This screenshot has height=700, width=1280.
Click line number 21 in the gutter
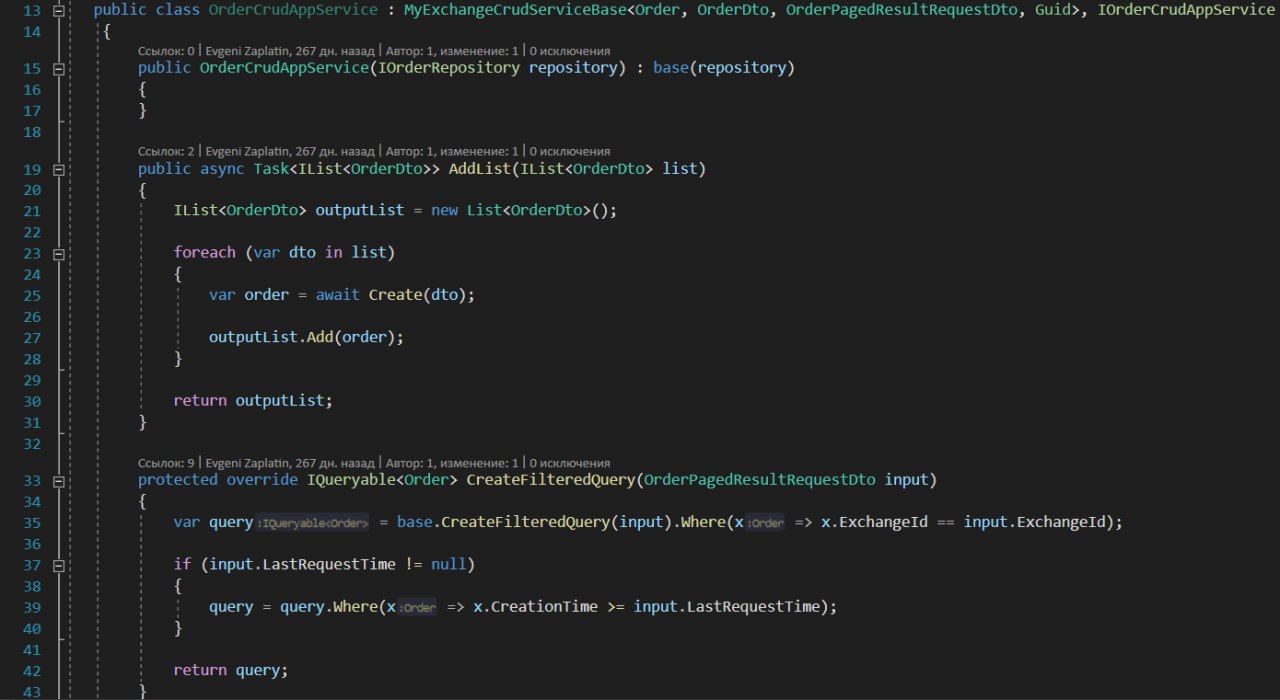point(31,211)
